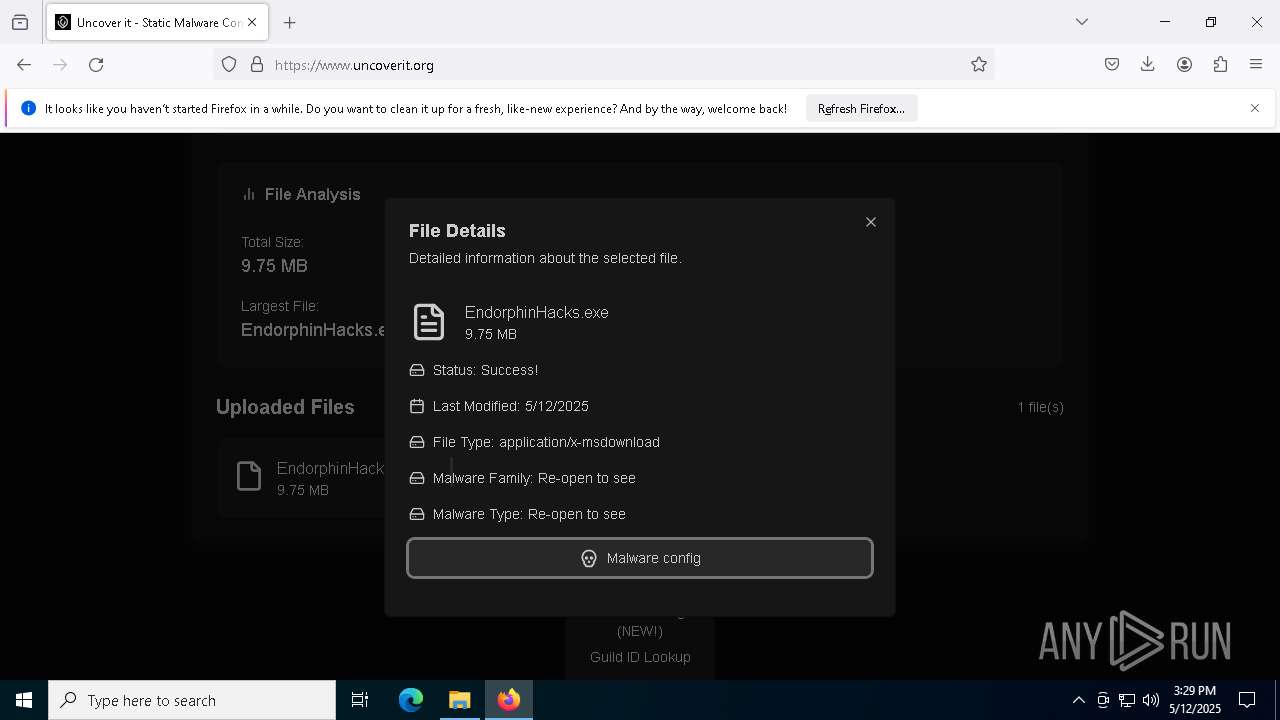Select 'Status: Success!' text
Viewport: 1280px width, 720px height.
(x=485, y=370)
